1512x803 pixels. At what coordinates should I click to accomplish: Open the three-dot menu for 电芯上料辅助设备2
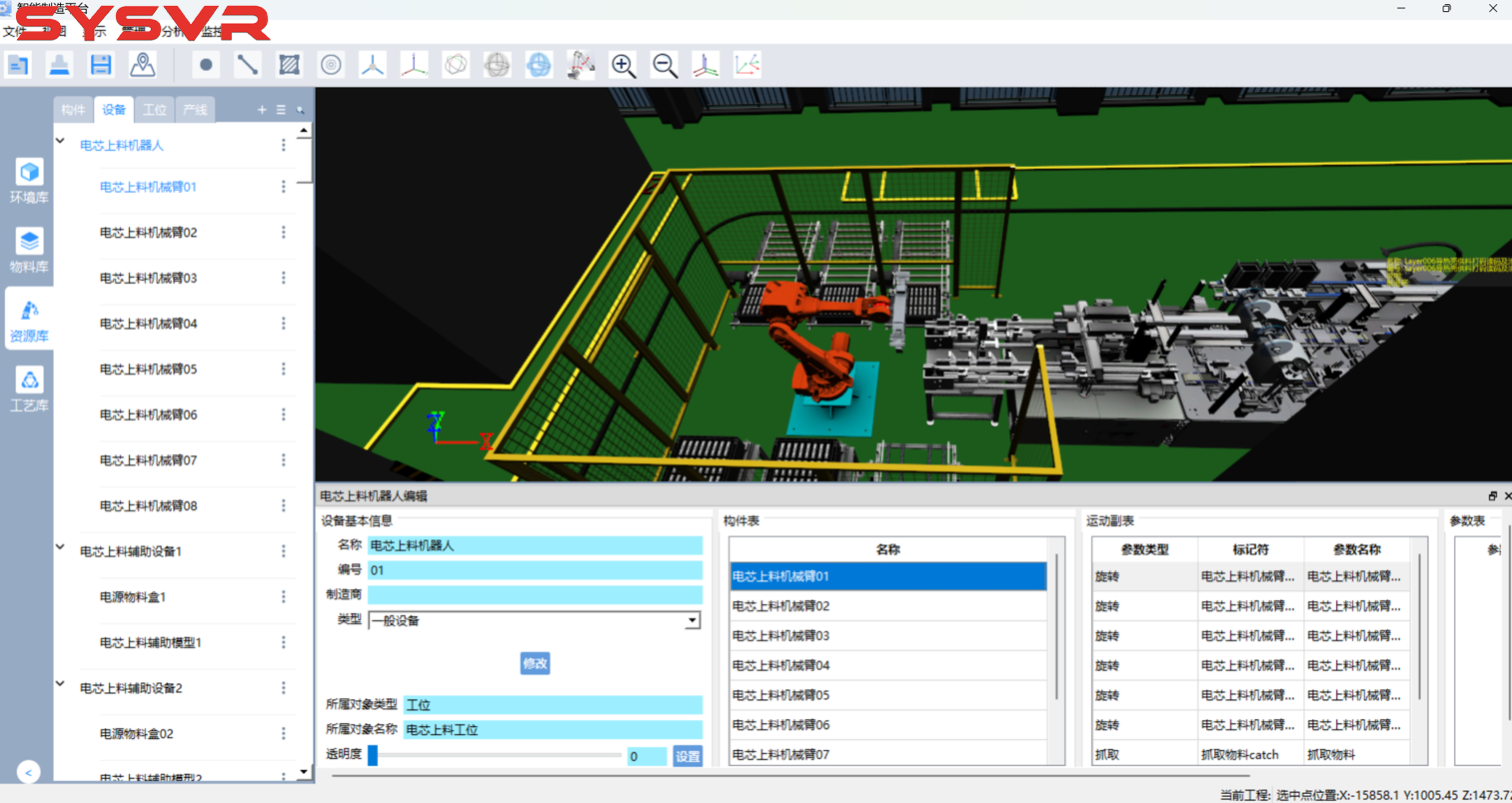[284, 688]
